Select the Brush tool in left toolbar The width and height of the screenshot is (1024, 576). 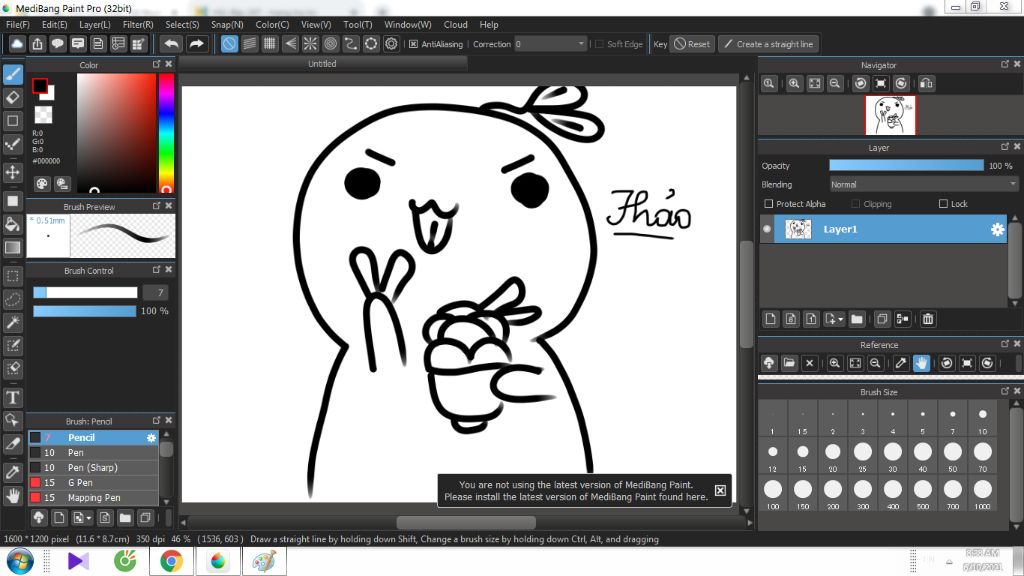13,74
